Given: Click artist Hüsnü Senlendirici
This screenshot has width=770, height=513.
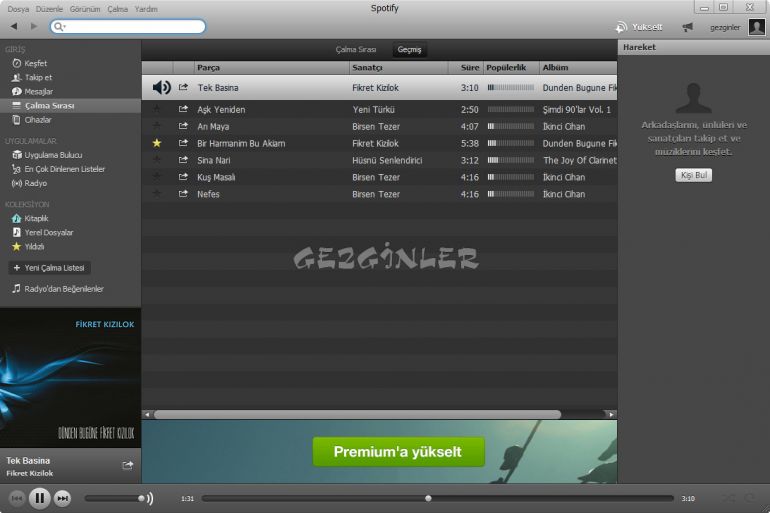Looking at the screenshot, I should tap(387, 161).
